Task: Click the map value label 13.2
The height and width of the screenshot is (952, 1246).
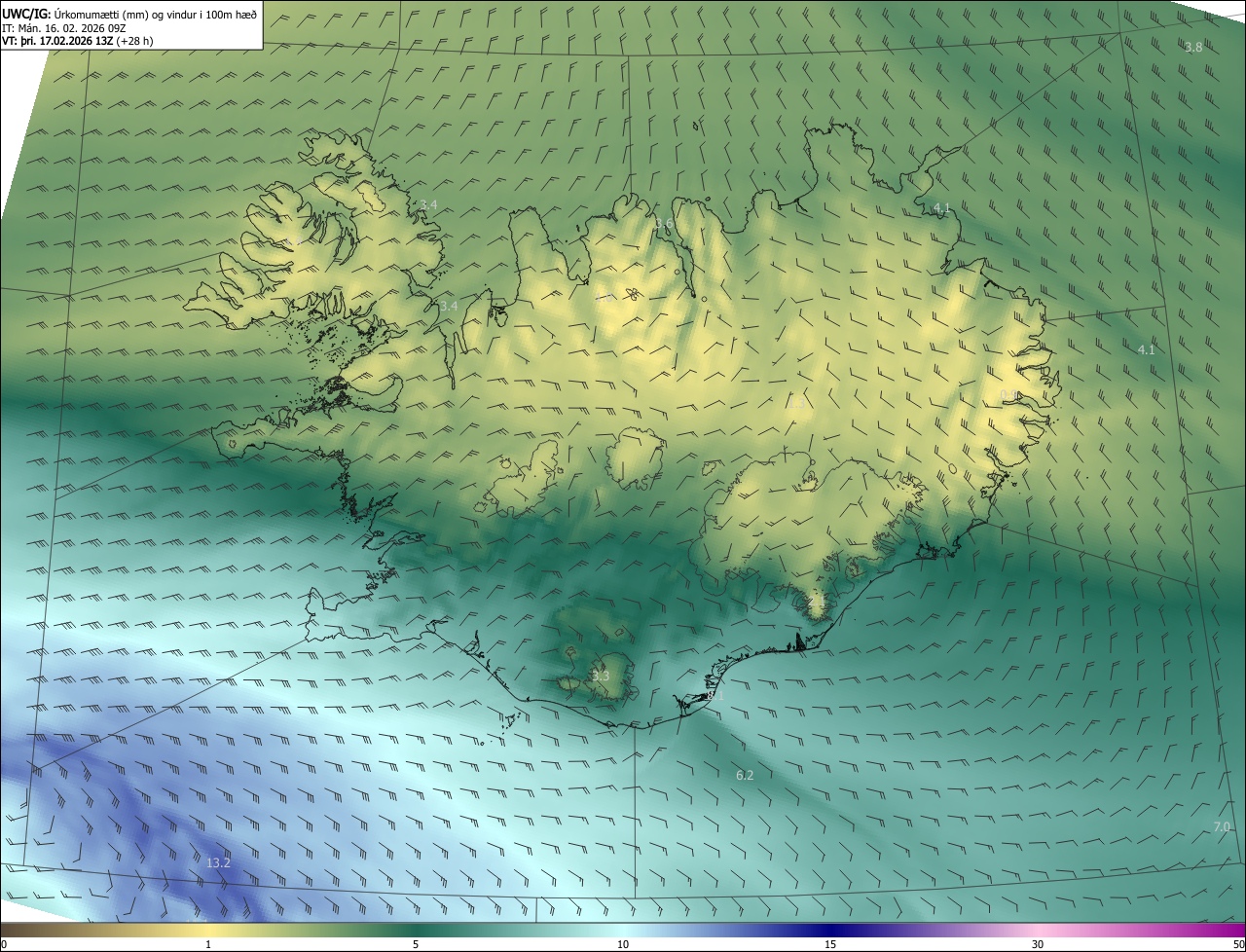Action: point(218,862)
